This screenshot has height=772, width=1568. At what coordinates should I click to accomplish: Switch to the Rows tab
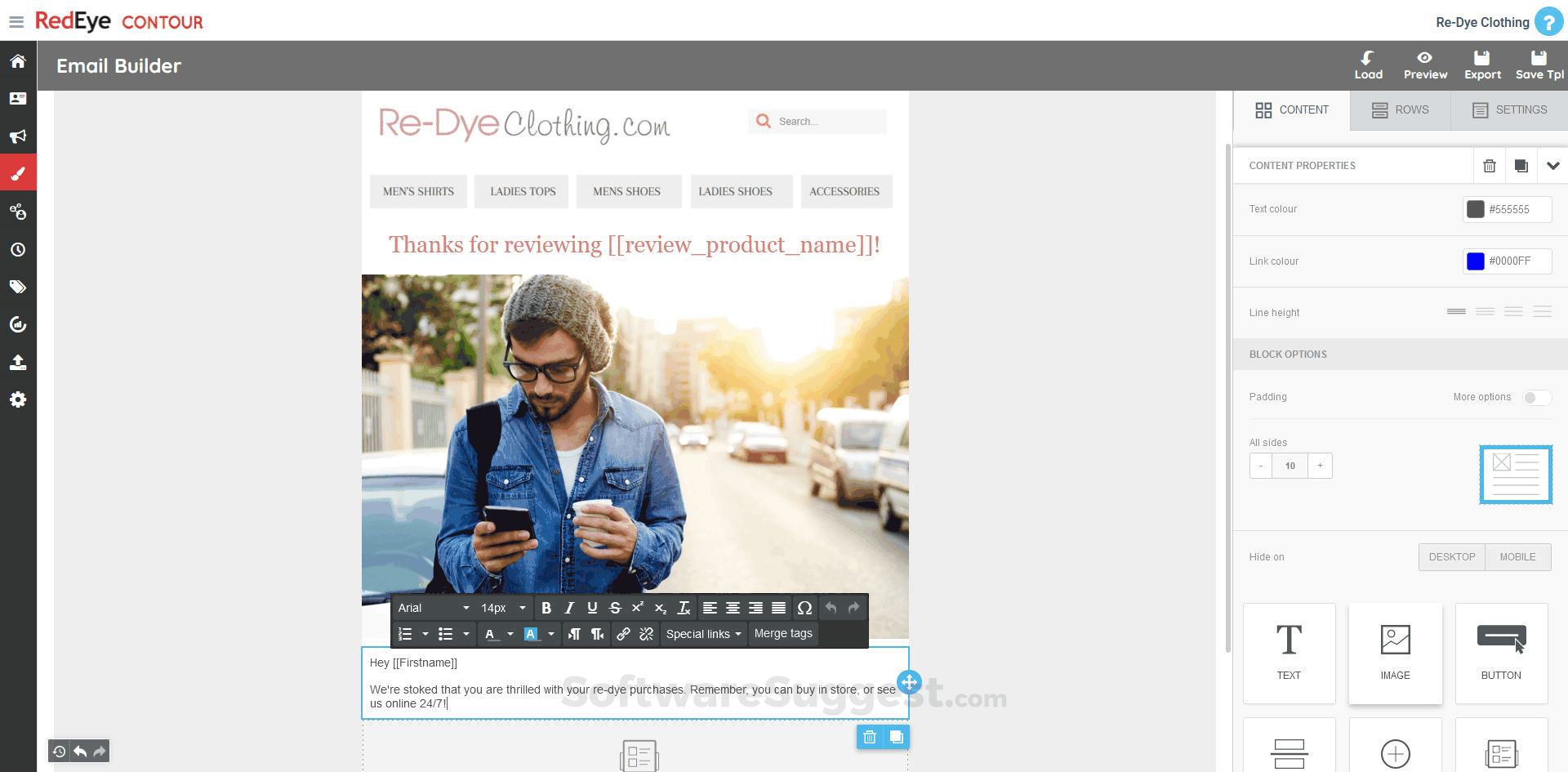(1400, 109)
